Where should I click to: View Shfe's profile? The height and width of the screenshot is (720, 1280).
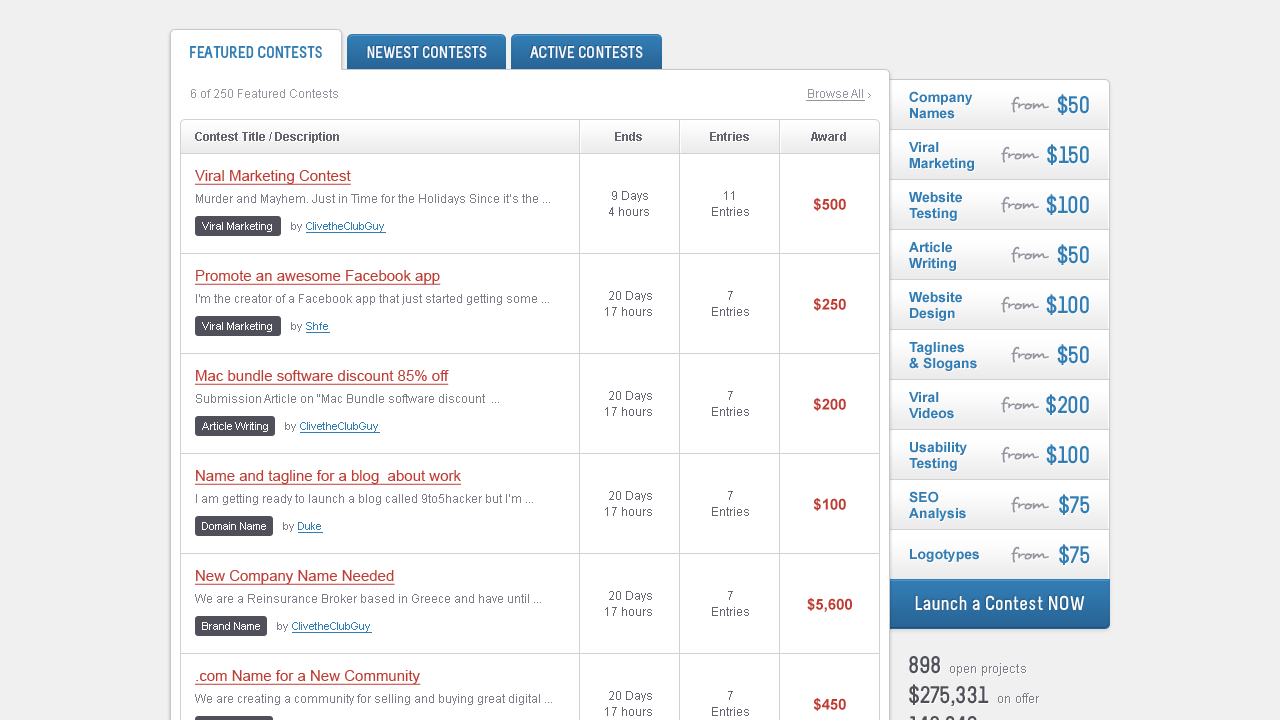point(317,326)
